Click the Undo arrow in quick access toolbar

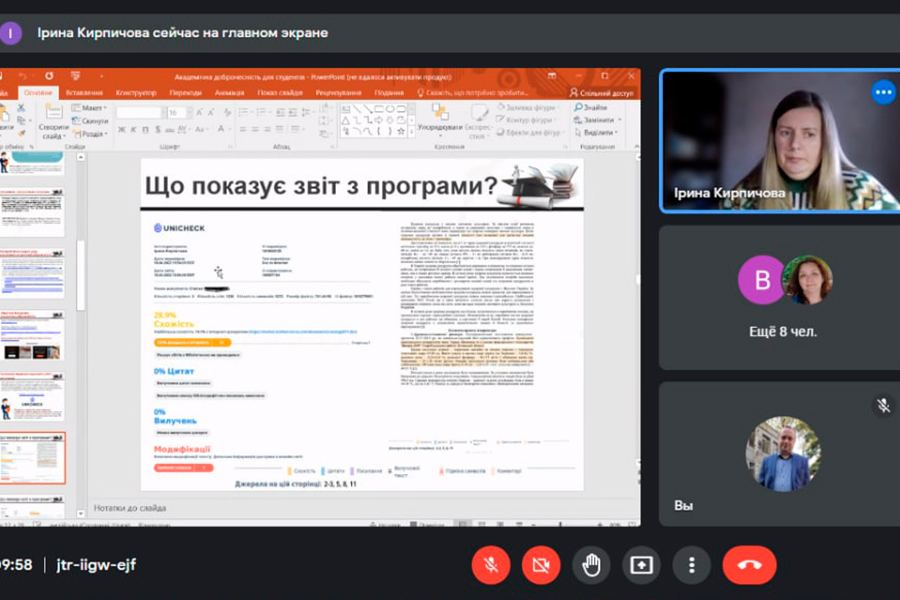pyautogui.click(x=22, y=76)
